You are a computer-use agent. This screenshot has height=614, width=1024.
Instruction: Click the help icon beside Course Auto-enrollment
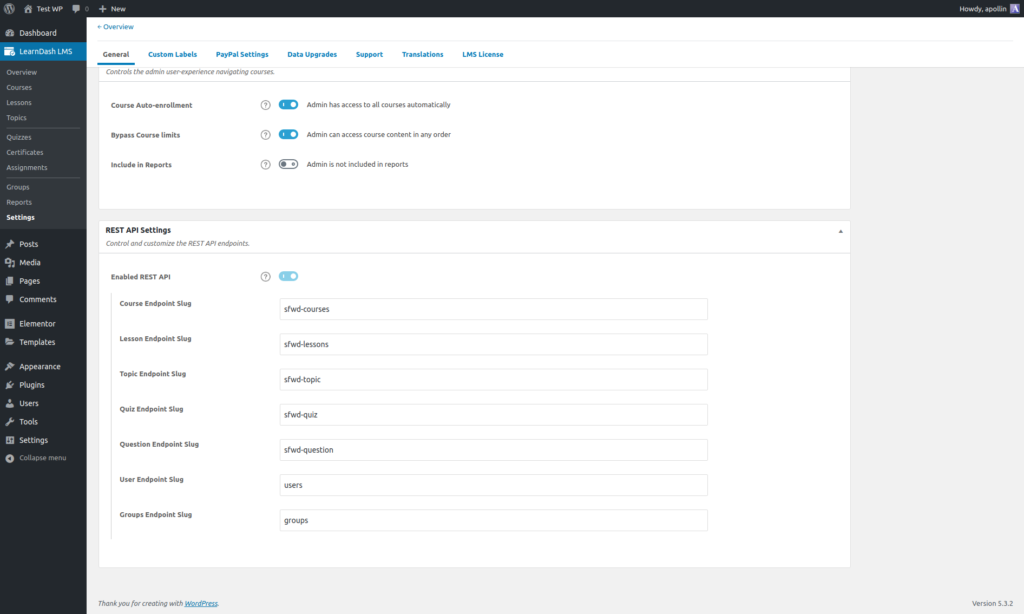coord(265,105)
